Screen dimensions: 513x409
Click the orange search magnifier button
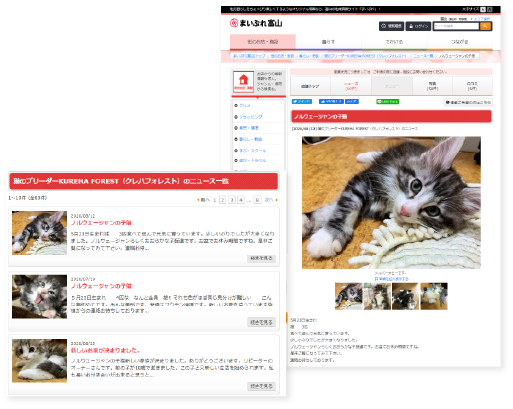coord(486,26)
